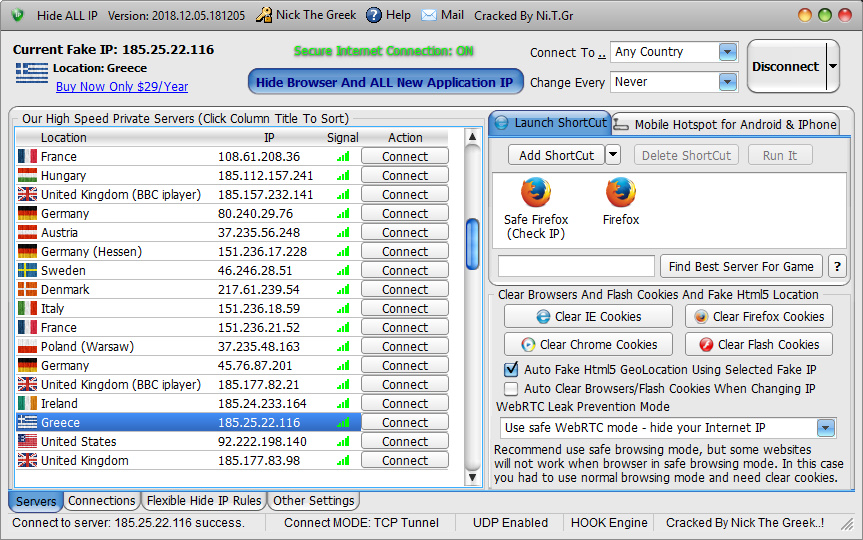Select IP address 80.240.29.76 cell

tap(255, 214)
